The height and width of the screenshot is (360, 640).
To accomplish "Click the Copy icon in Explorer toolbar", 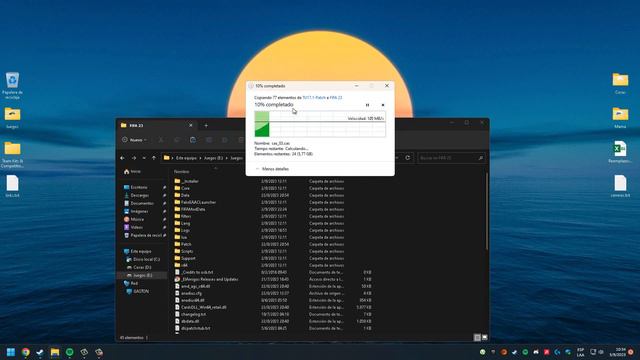I will click(x=177, y=140).
